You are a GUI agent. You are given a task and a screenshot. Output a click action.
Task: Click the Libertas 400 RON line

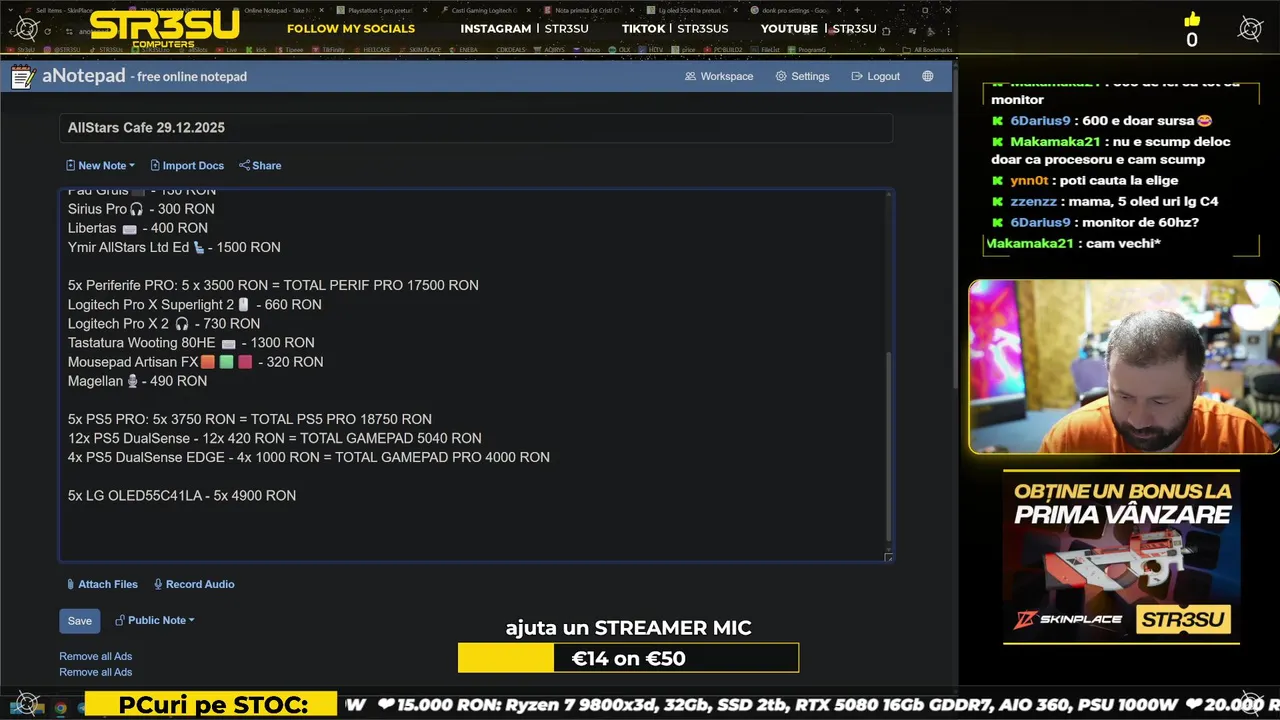[138, 229]
